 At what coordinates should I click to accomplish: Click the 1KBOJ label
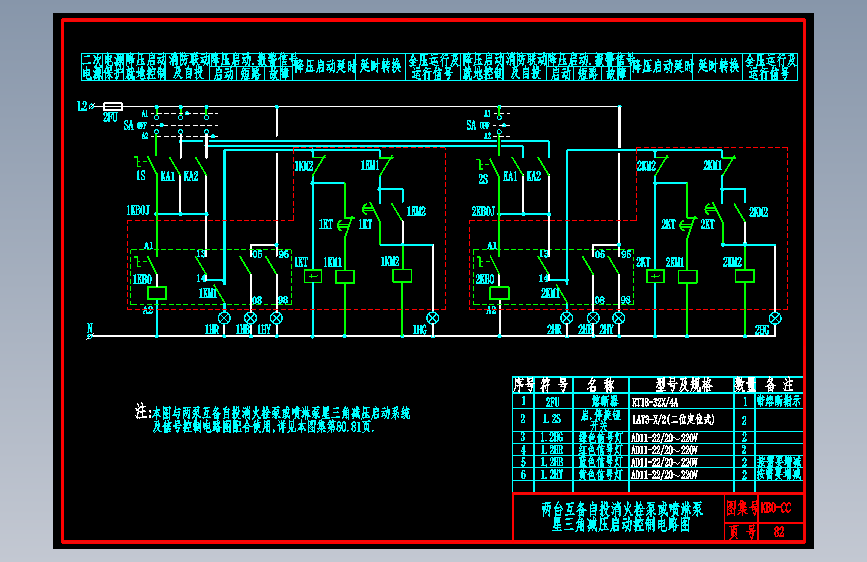point(138,210)
